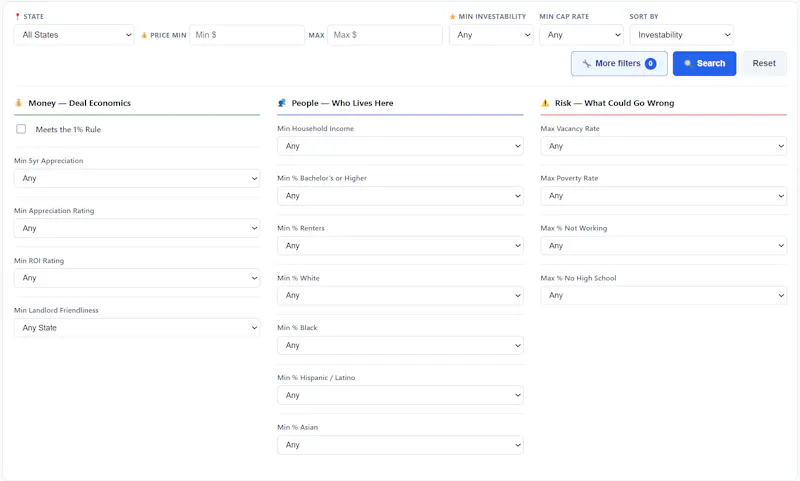Click the More filters button

point(619,63)
